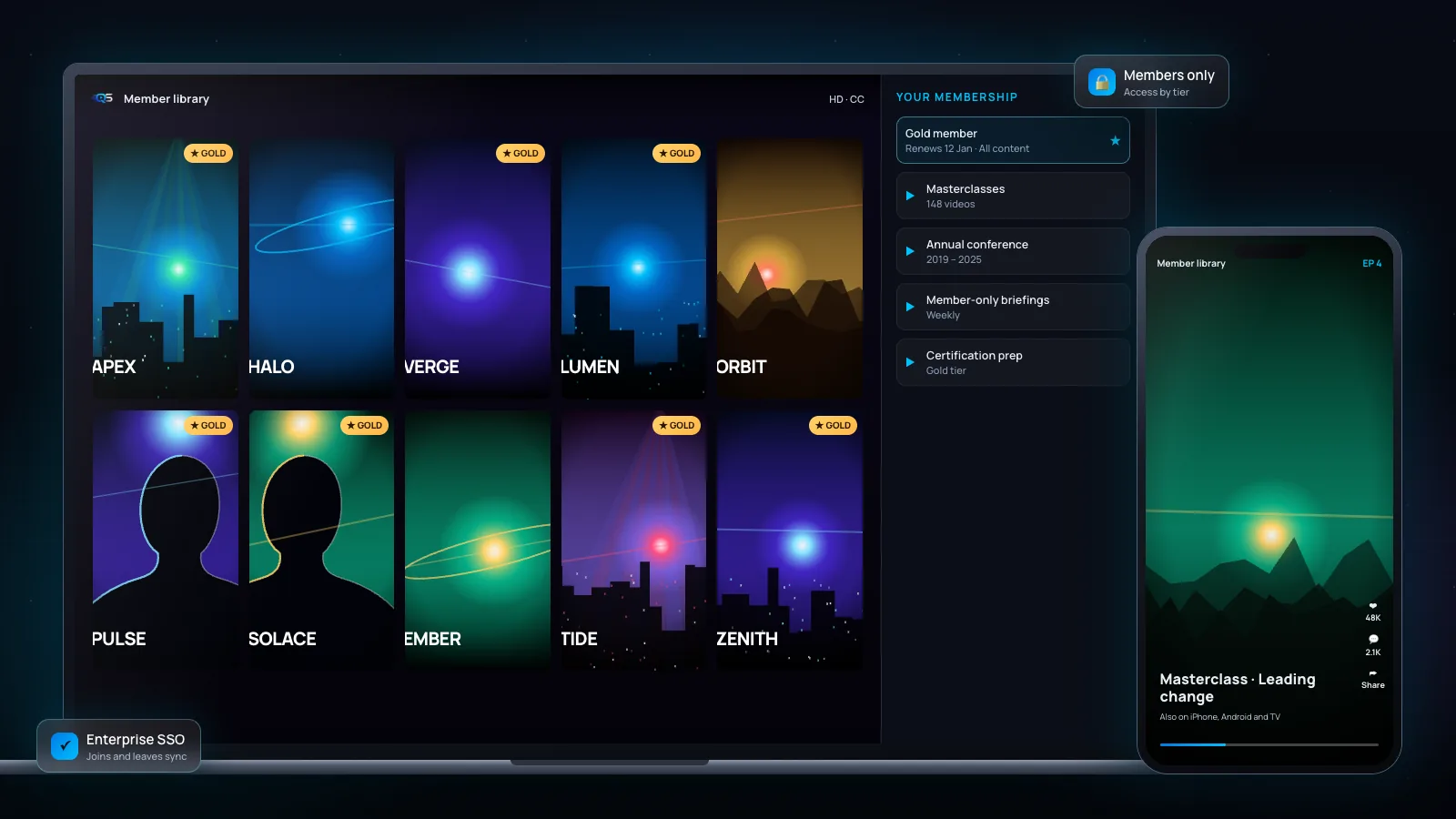Click the GOLD badge on VERGE card
Image resolution: width=1456 pixels, height=819 pixels.
click(521, 153)
